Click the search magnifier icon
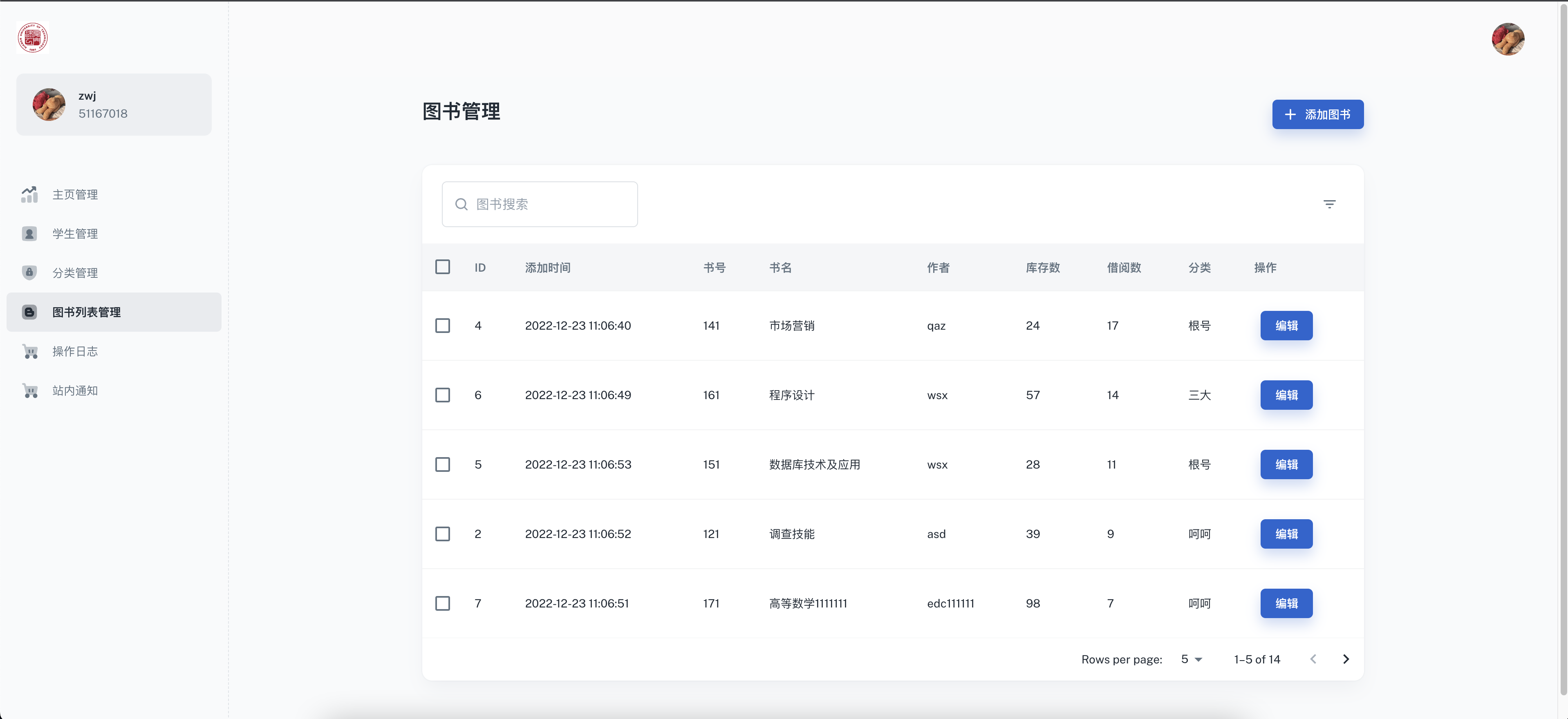Screen dimensions: 1568x719 pos(461,204)
